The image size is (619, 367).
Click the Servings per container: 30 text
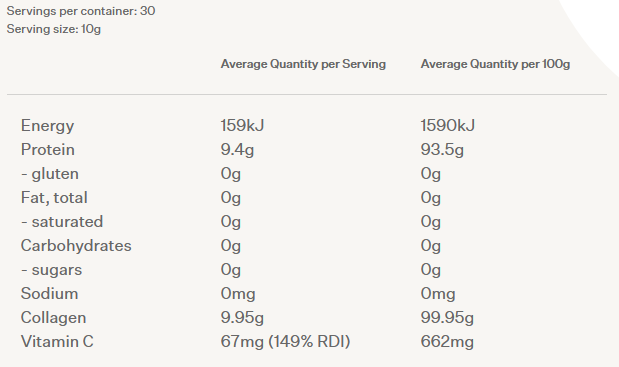[x=81, y=11]
